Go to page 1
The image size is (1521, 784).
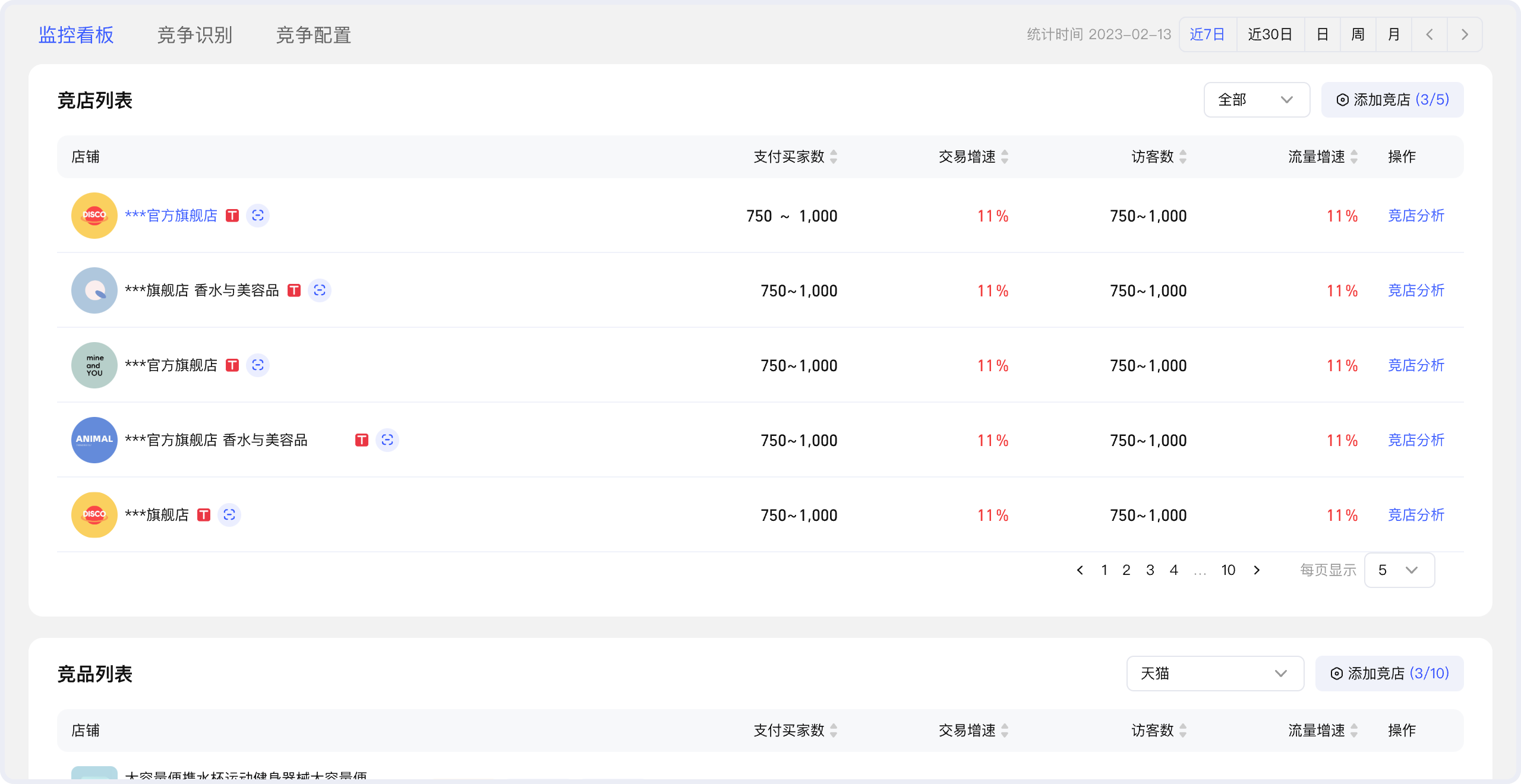(x=1104, y=570)
